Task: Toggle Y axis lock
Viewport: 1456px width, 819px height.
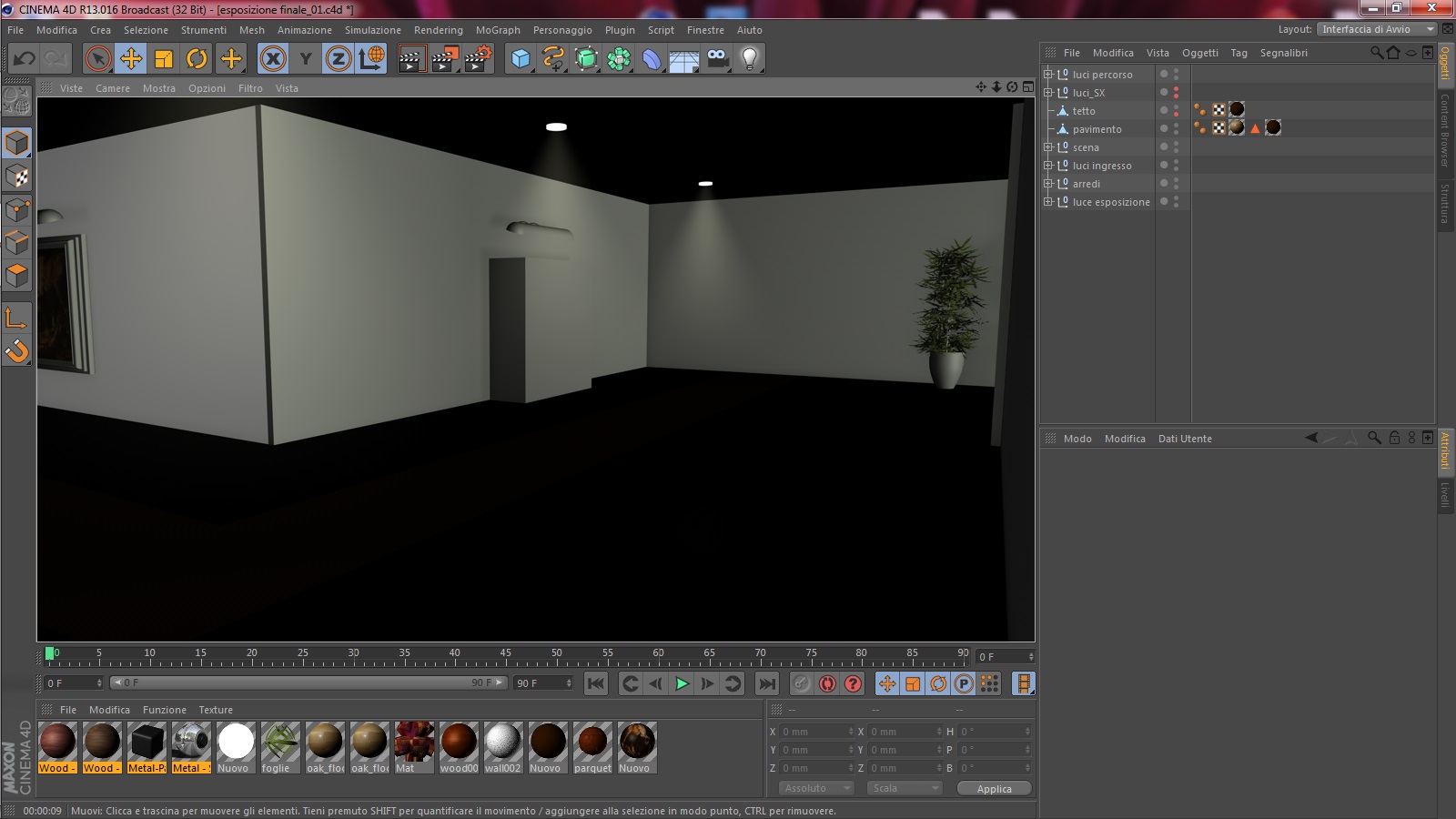Action: coord(306,59)
